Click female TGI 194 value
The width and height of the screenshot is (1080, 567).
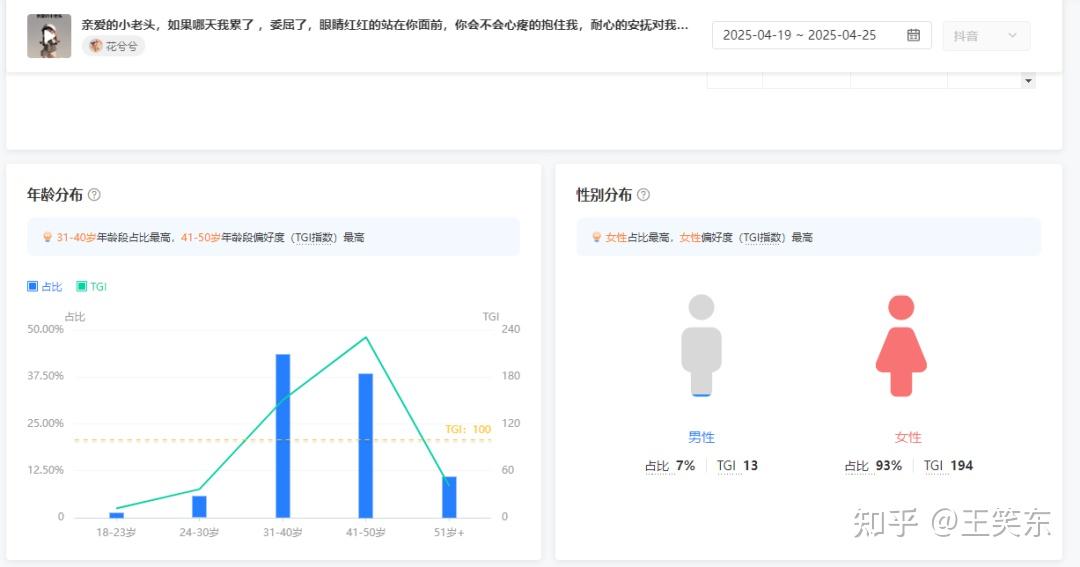(948, 466)
